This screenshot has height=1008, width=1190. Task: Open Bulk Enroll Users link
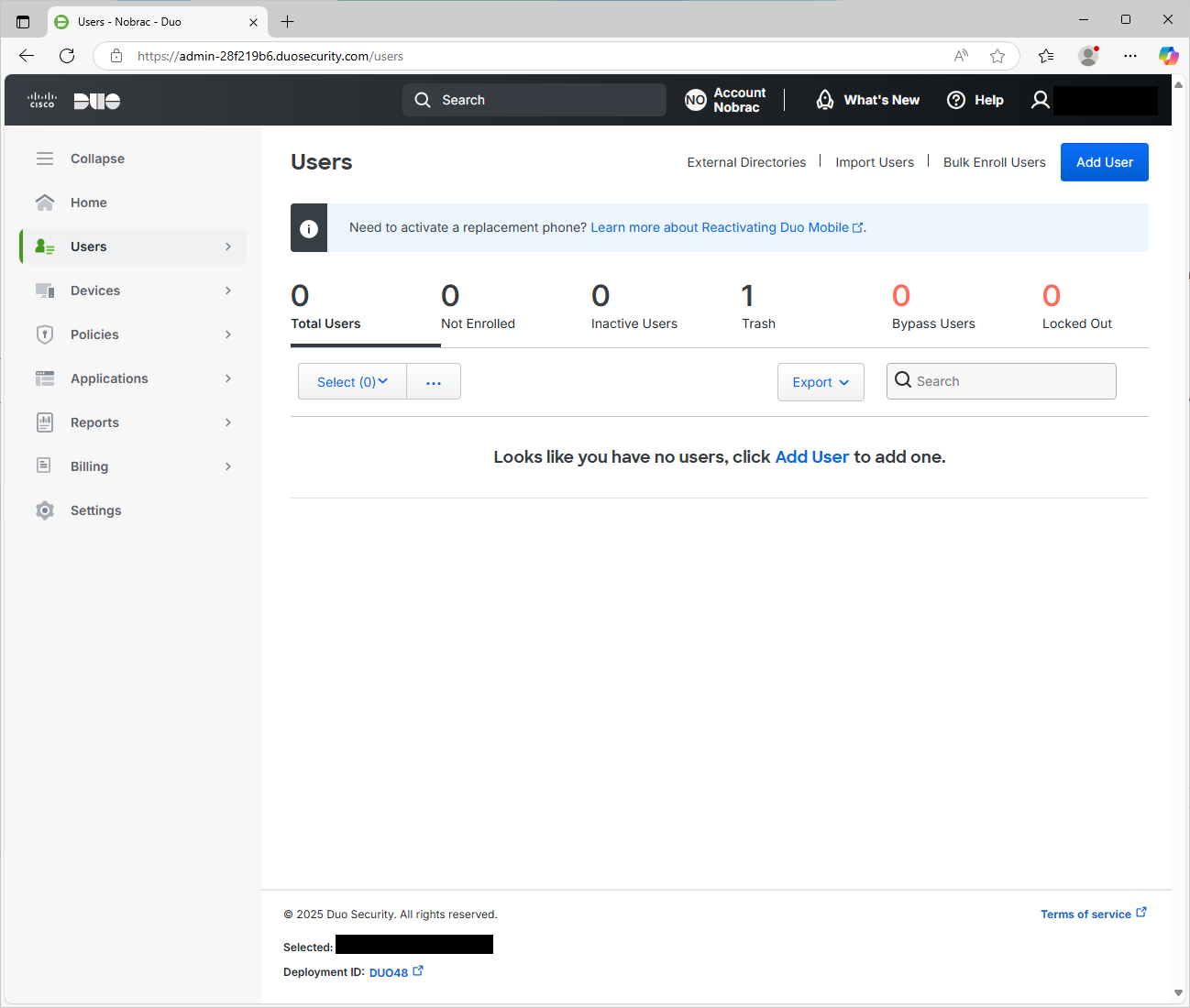(995, 162)
